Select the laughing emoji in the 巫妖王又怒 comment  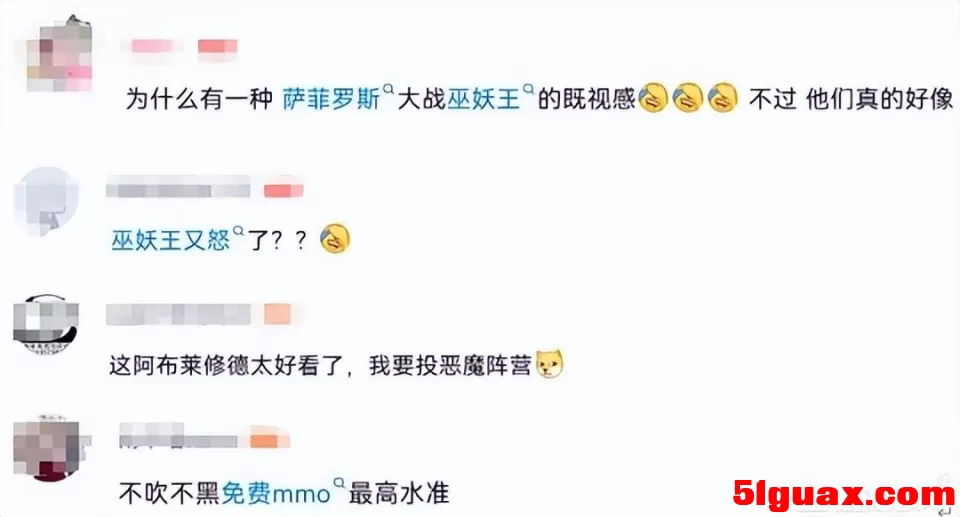pyautogui.click(x=335, y=239)
